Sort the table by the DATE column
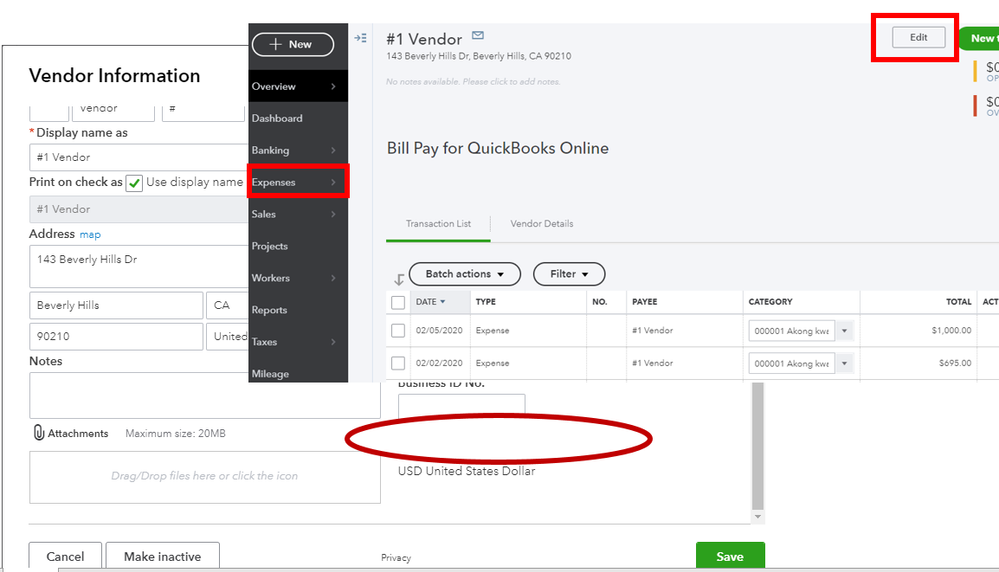This screenshot has width=999, height=572. coord(430,302)
